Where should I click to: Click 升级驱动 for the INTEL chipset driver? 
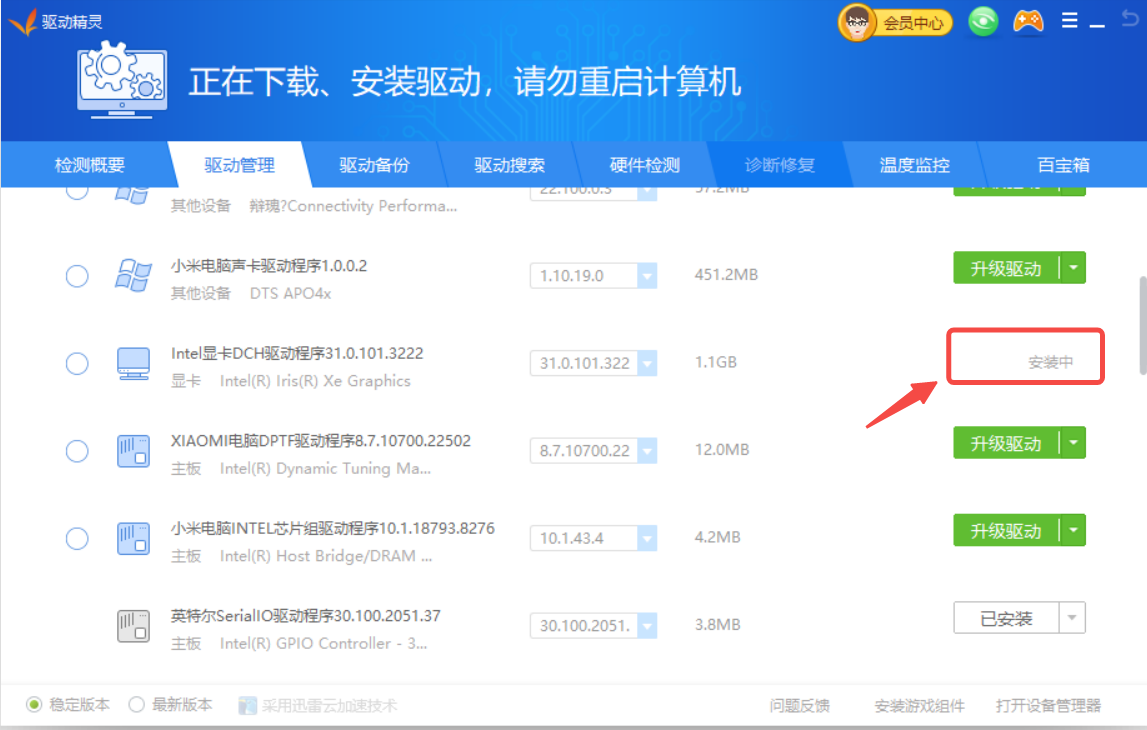click(x=1005, y=530)
